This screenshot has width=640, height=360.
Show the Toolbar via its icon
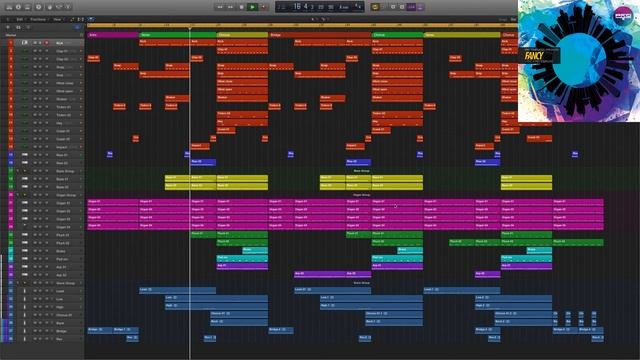(x=27, y=7)
